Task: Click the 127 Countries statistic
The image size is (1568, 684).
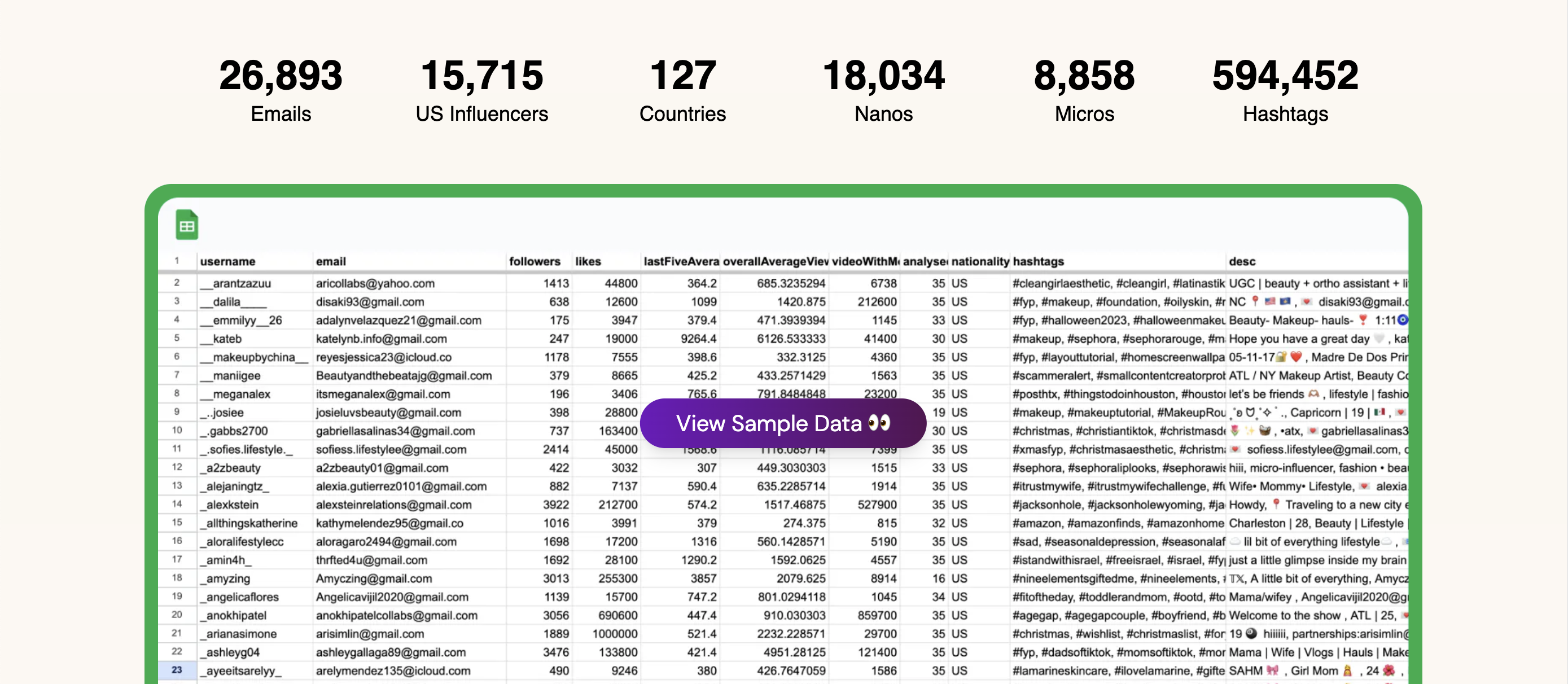Action: tap(682, 90)
